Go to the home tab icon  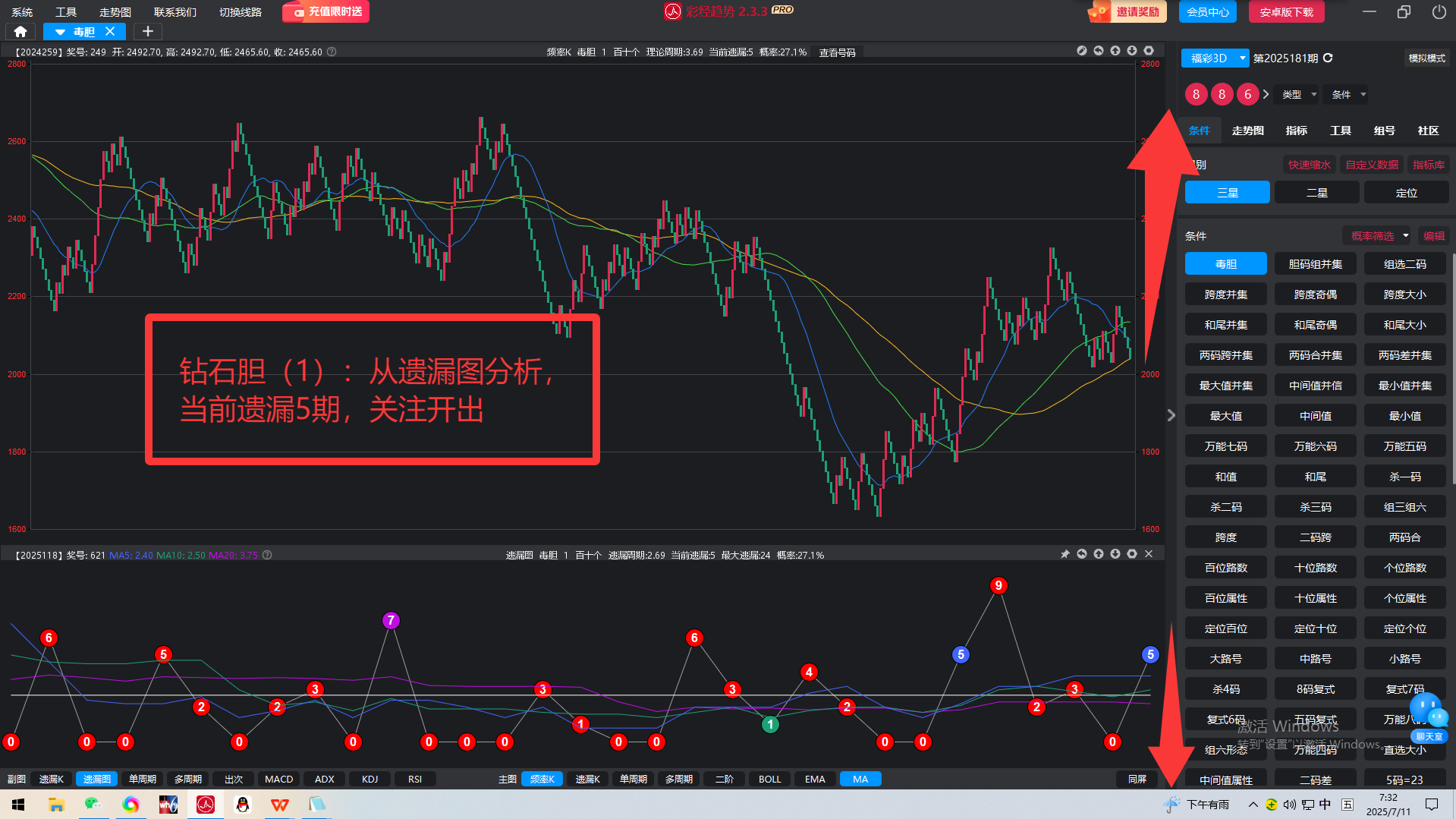click(x=20, y=31)
